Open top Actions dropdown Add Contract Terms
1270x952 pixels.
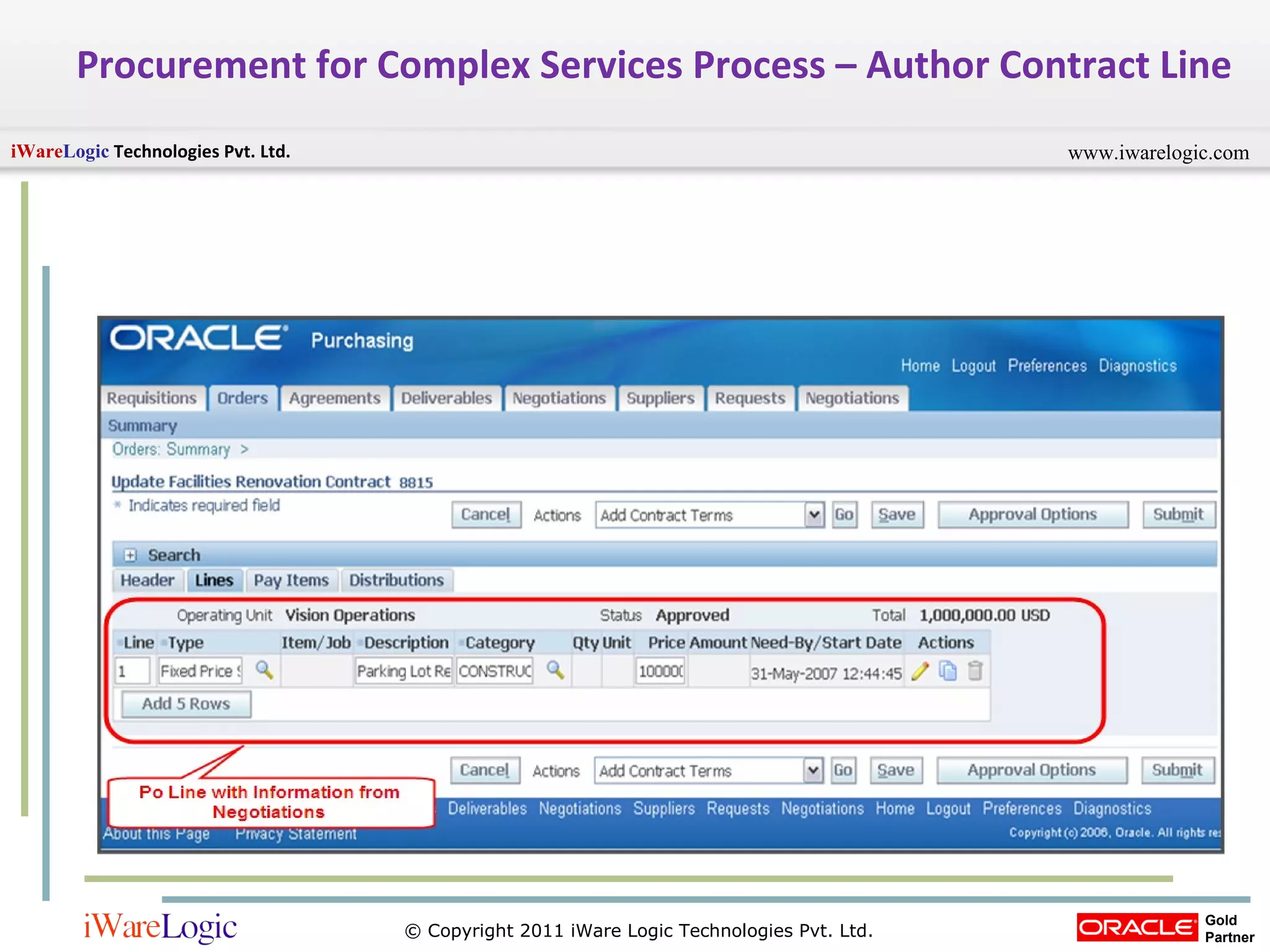710,515
